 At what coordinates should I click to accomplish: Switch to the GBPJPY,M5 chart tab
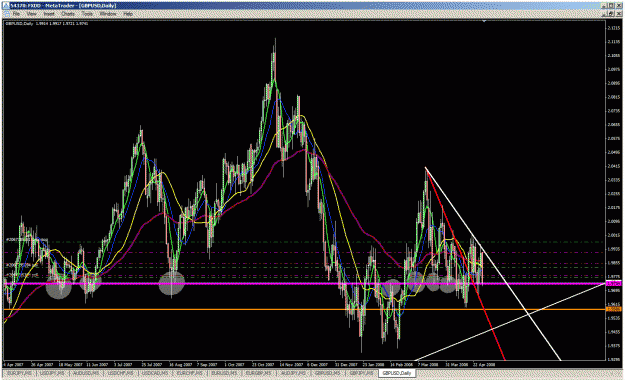pyautogui.click(x=362, y=373)
